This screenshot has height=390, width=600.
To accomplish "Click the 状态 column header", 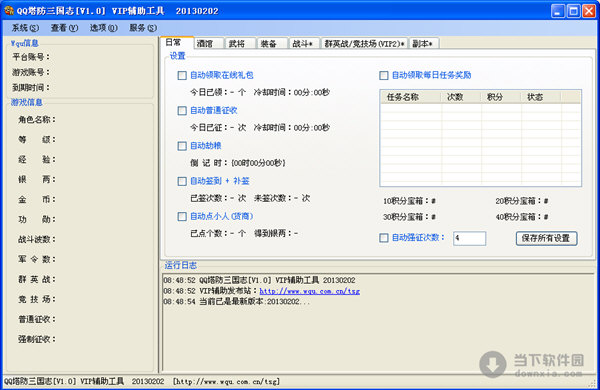I will 540,97.
